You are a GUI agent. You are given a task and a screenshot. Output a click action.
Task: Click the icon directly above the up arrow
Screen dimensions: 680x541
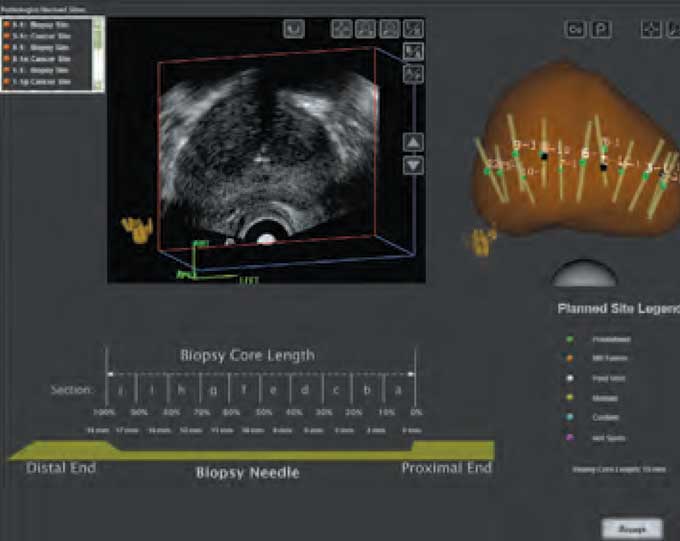pos(413,74)
